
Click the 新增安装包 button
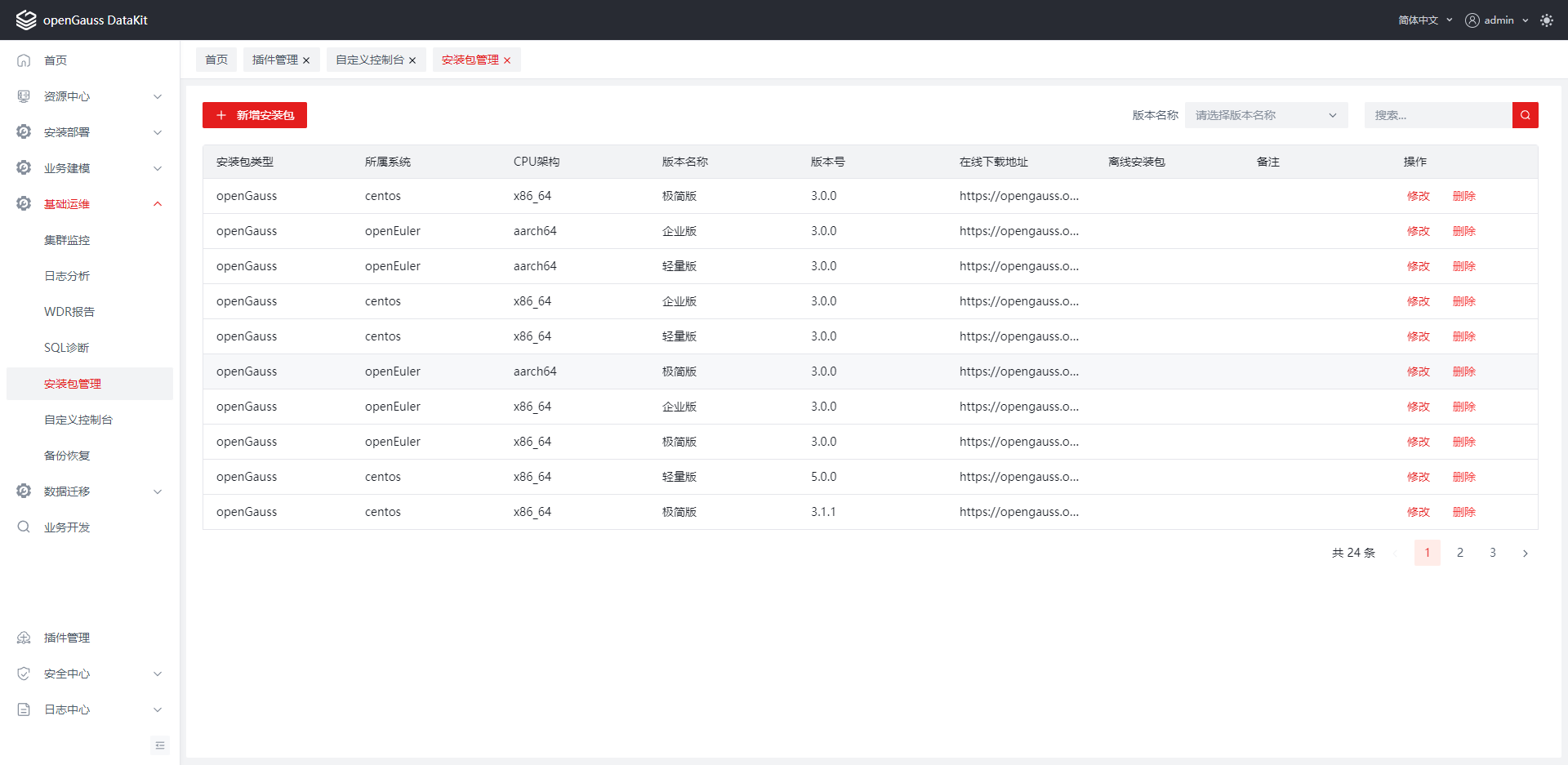point(255,115)
